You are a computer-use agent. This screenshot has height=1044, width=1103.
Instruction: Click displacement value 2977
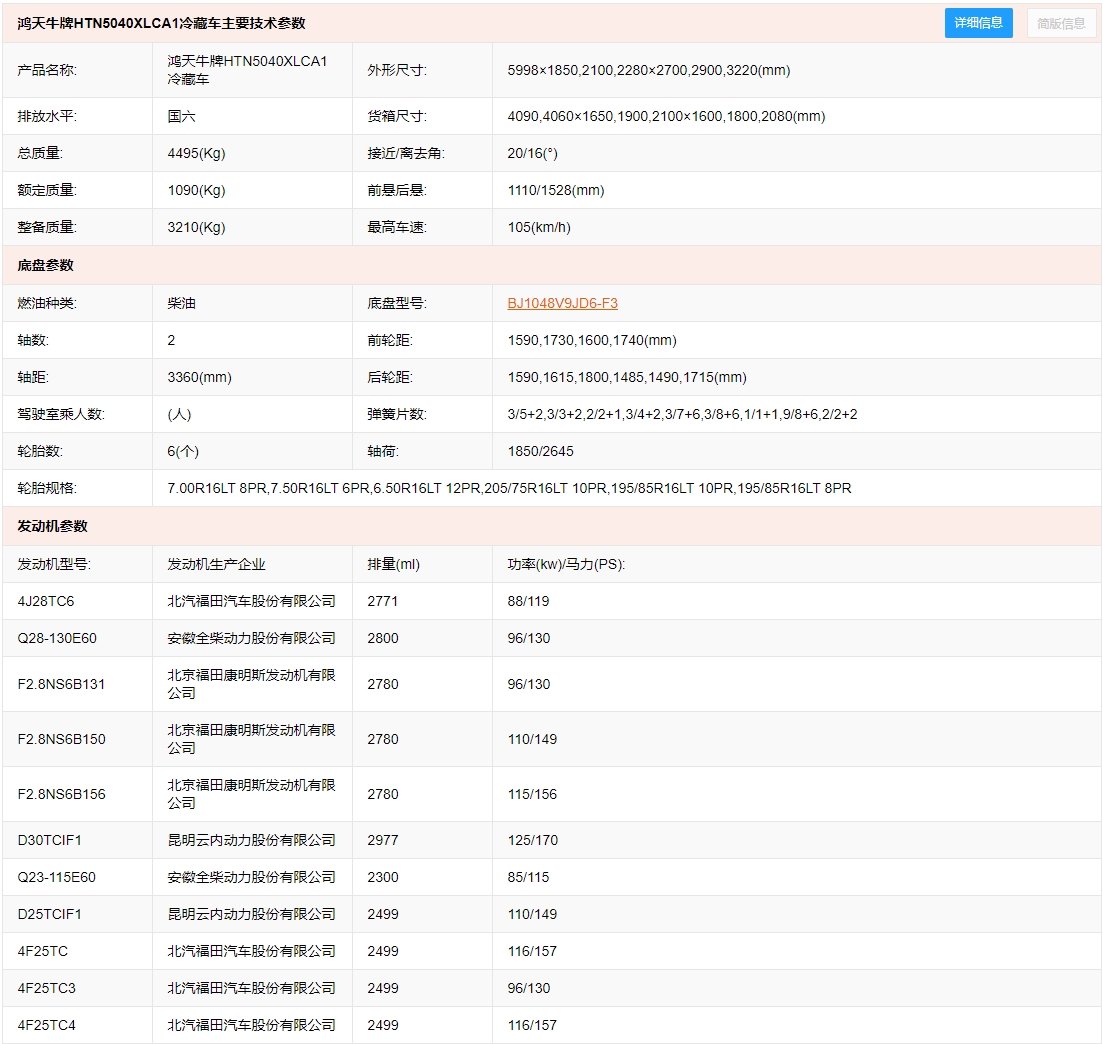point(383,840)
